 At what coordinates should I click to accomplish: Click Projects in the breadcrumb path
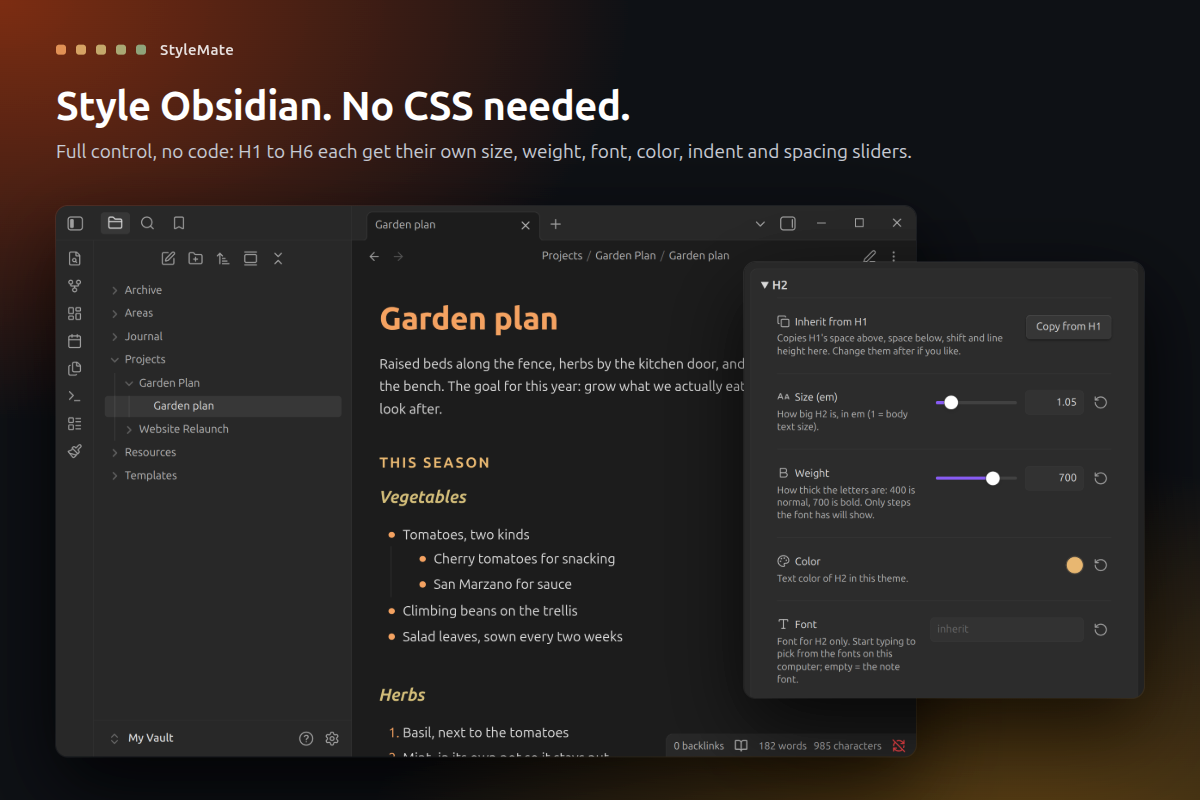pos(562,256)
